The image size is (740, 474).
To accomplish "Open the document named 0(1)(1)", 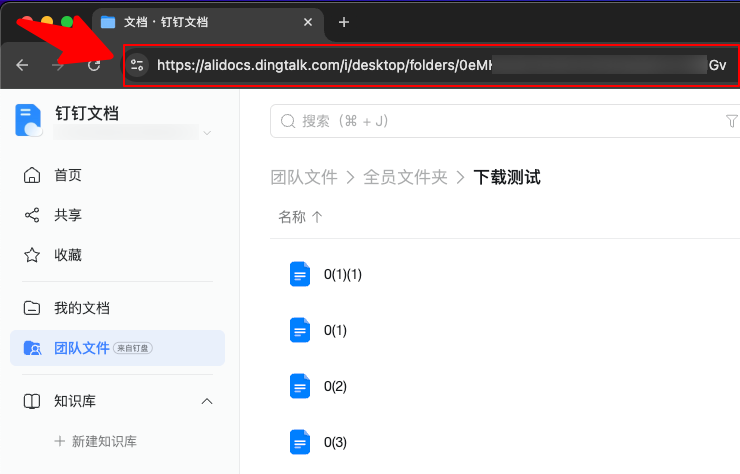I will coord(342,274).
